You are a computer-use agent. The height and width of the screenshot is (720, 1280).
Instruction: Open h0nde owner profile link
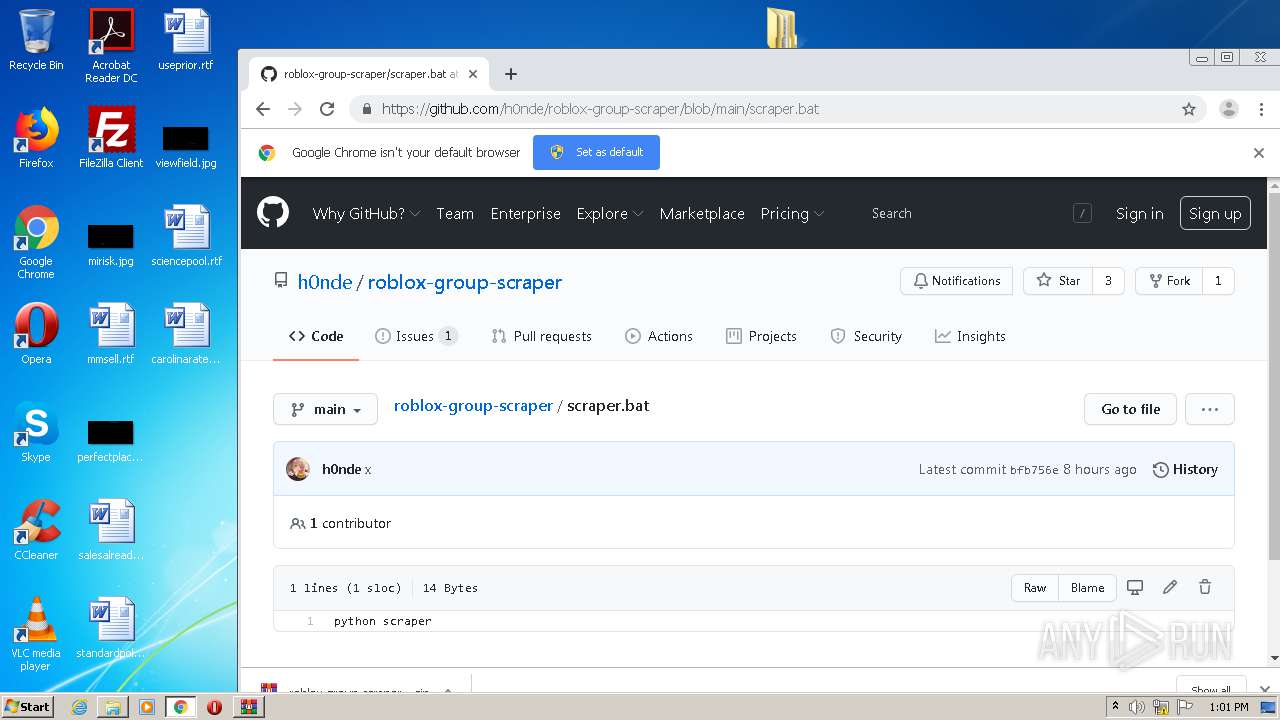pyautogui.click(x=325, y=282)
